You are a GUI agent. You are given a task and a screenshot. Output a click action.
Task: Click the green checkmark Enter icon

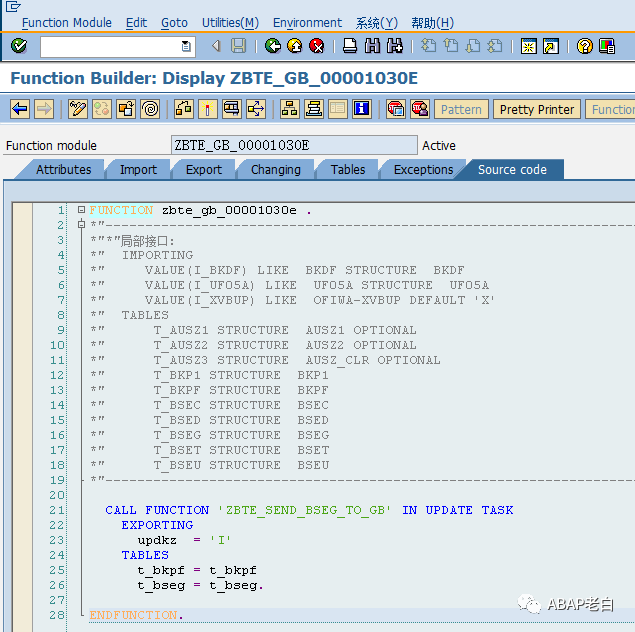point(19,46)
